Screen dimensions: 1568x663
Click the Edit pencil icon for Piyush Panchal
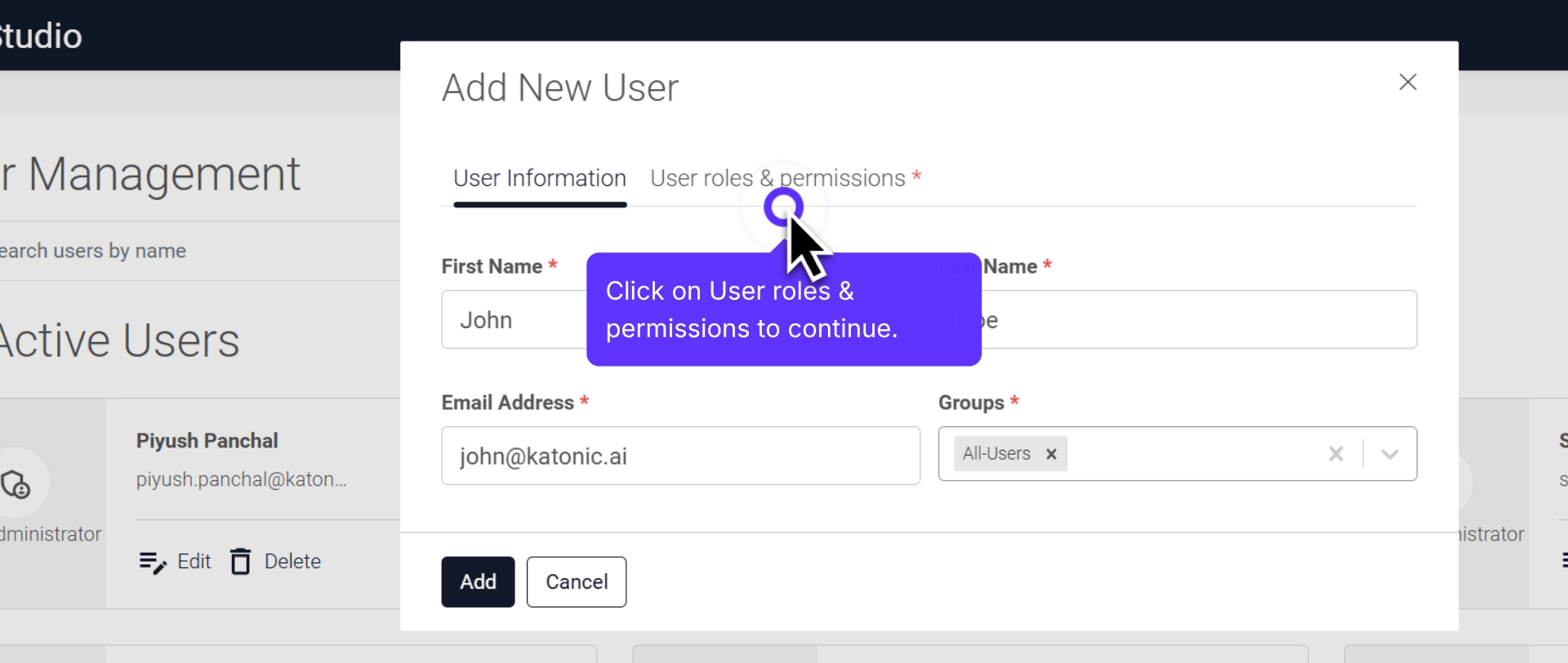point(154,562)
